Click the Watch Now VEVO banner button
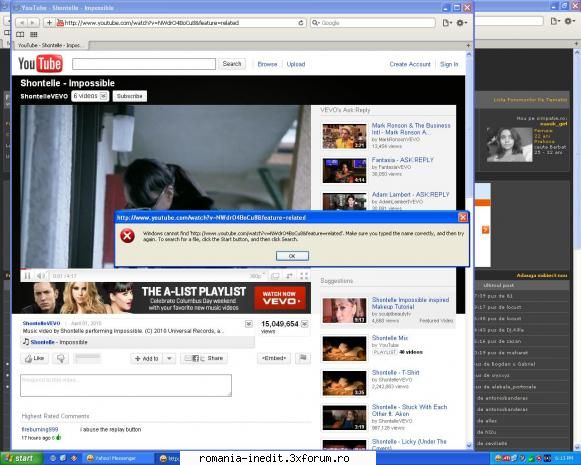 (280, 298)
